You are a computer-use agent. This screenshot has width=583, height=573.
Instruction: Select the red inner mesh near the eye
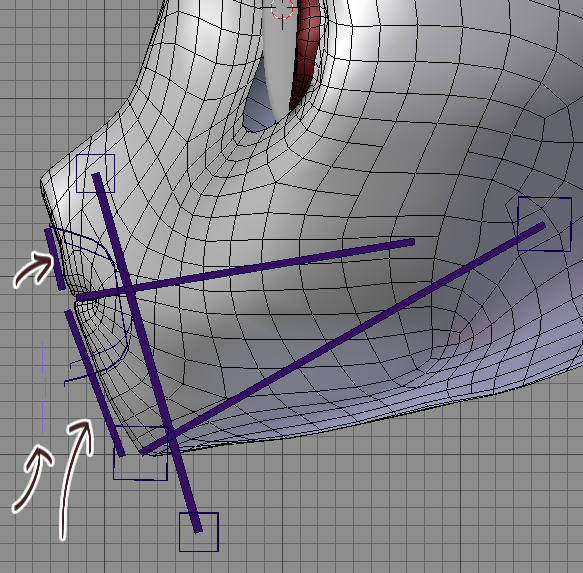pos(306,52)
